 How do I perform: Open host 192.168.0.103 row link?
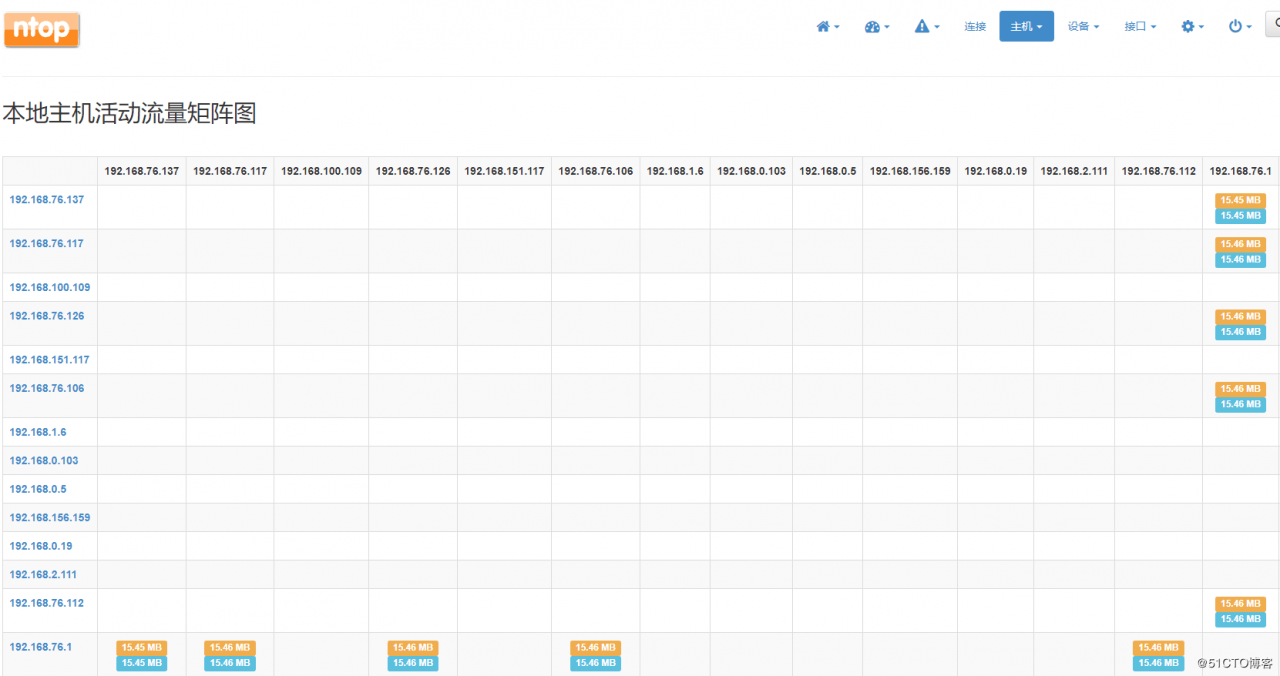(x=44, y=461)
